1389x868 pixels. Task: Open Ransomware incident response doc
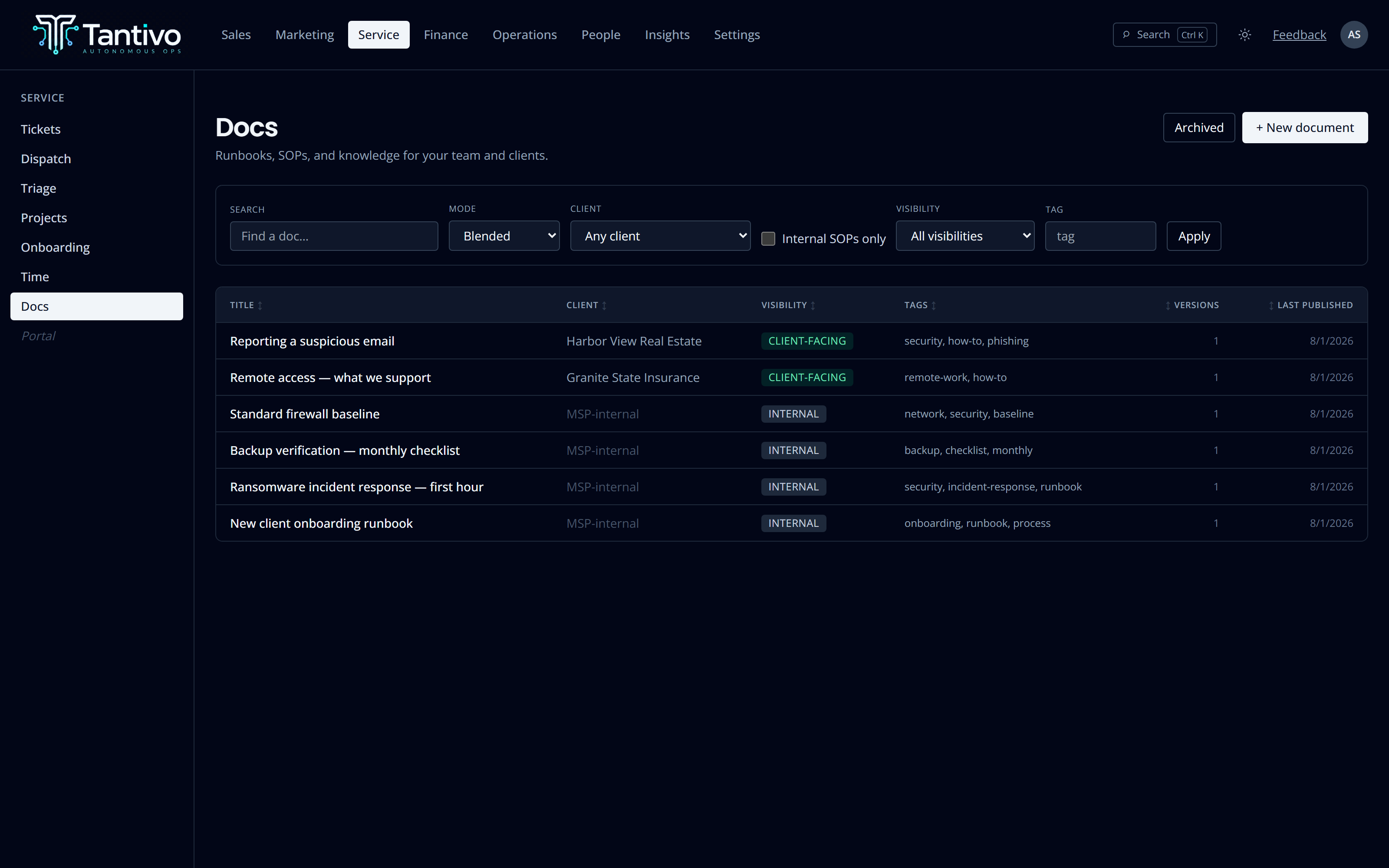(x=356, y=487)
